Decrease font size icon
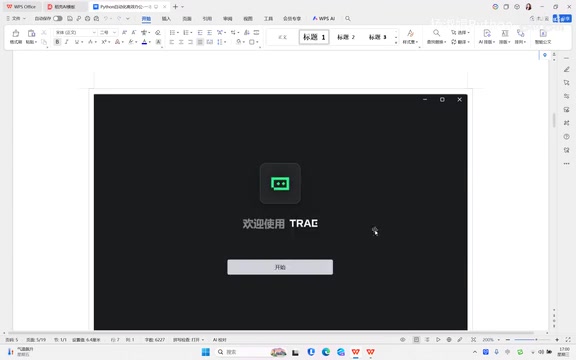The width and height of the screenshot is (576, 360). [x=134, y=33]
